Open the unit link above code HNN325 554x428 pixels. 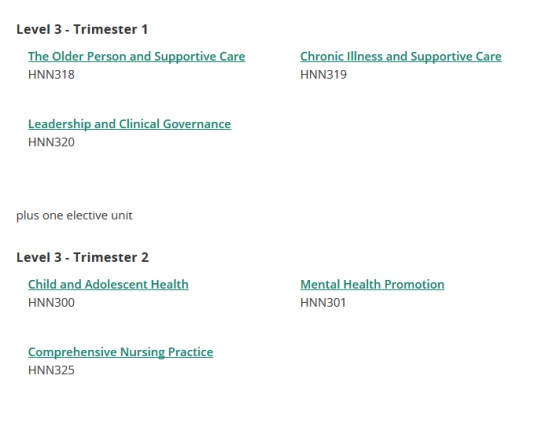click(120, 352)
